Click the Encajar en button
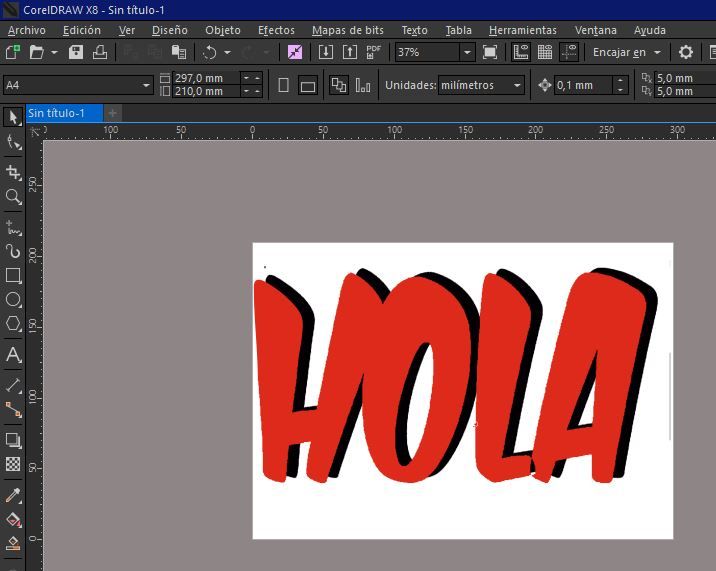 click(626, 52)
